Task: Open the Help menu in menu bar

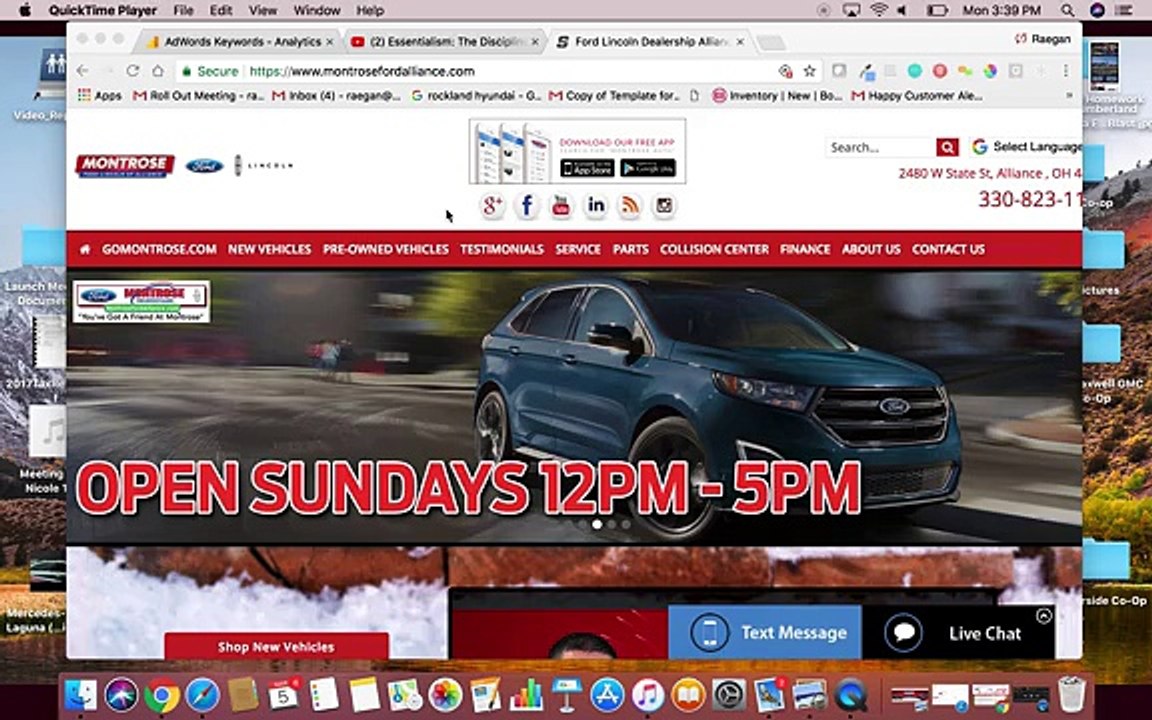Action: click(370, 10)
